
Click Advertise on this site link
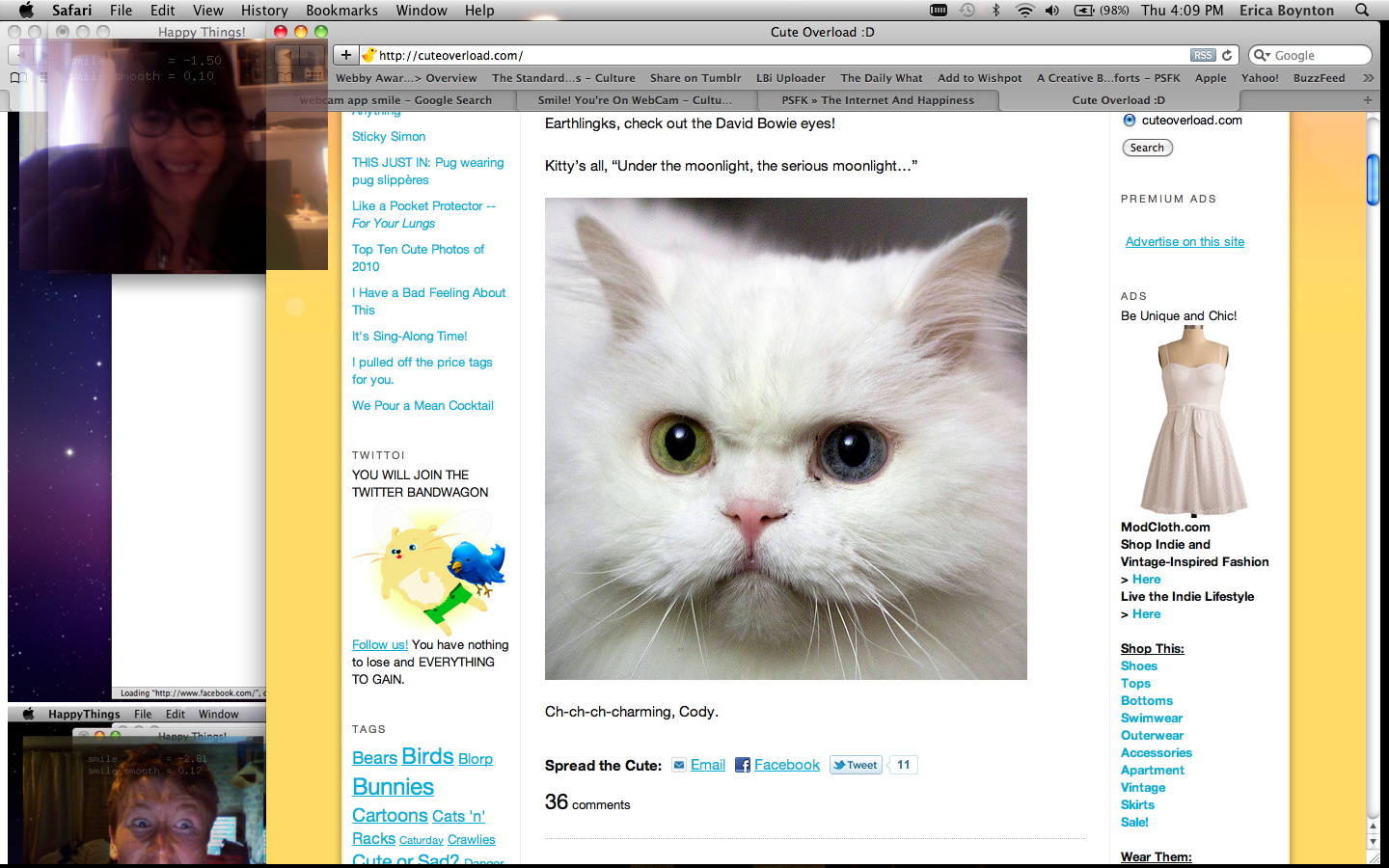[1185, 242]
